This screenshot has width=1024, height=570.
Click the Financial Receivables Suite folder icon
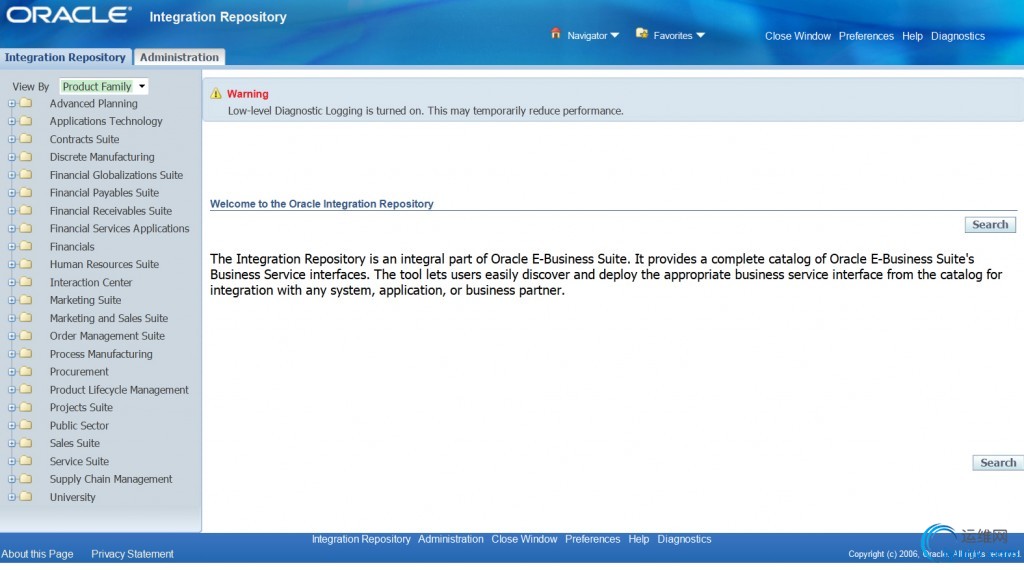[x=25, y=210]
